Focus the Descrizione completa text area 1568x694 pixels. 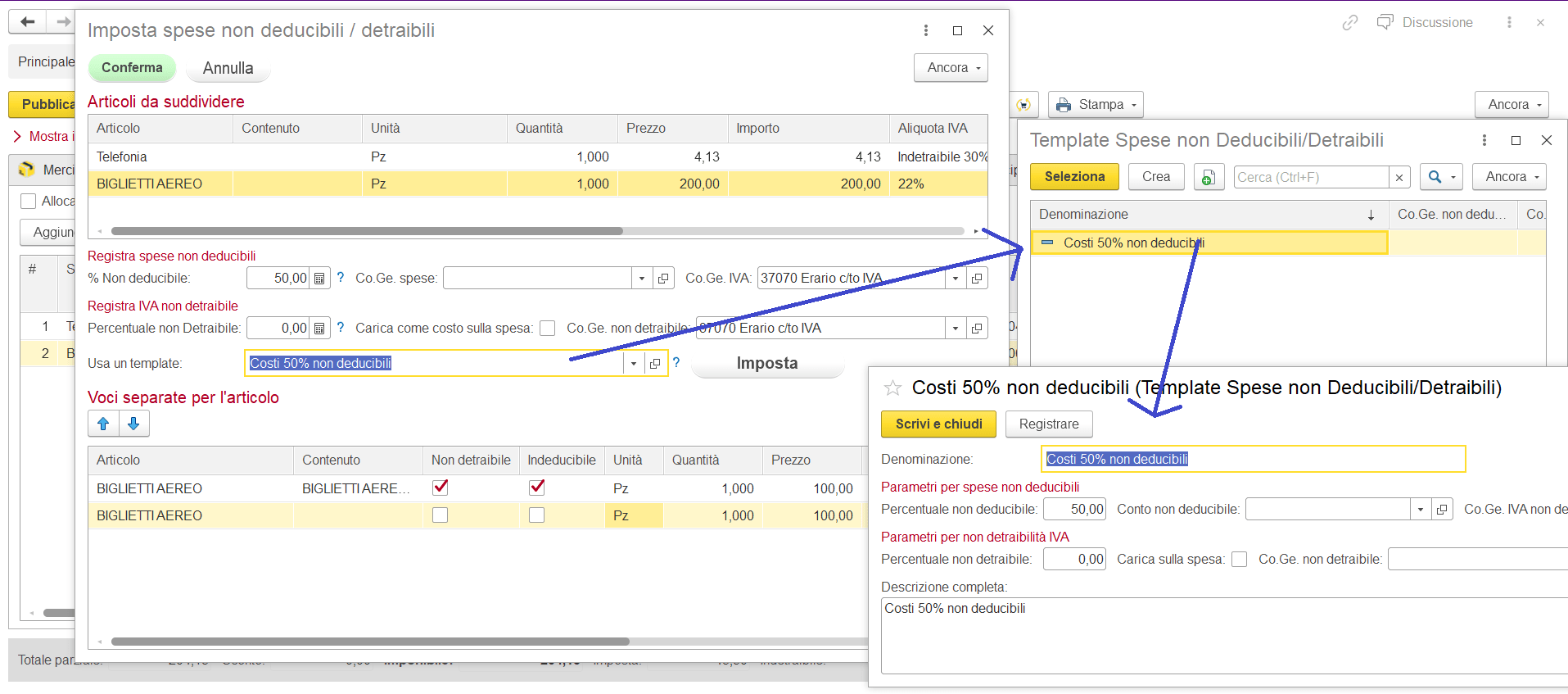[x=1224, y=635]
